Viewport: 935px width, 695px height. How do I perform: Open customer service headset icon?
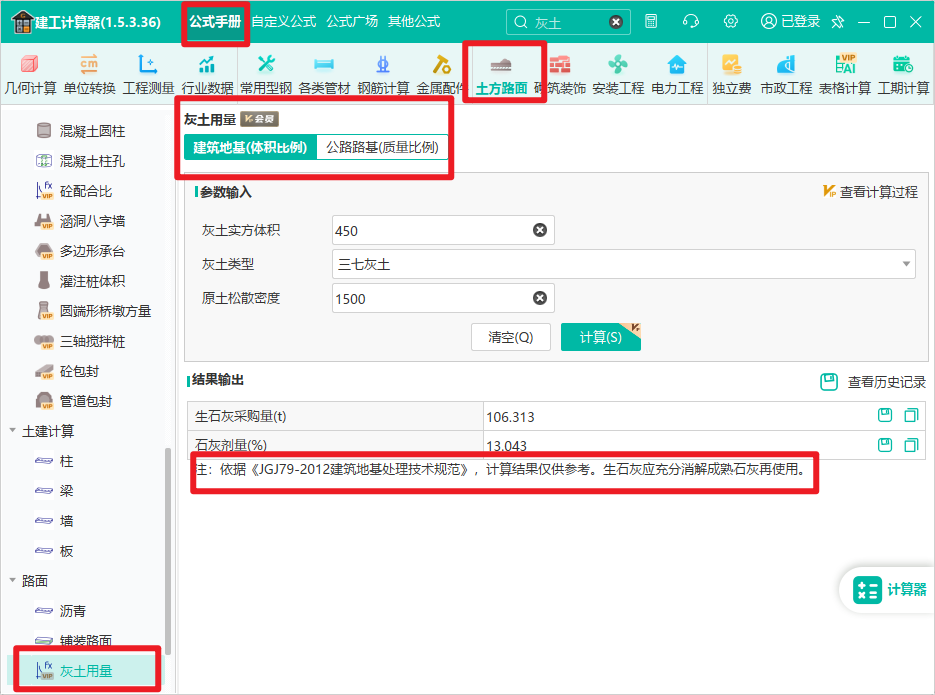(x=691, y=21)
